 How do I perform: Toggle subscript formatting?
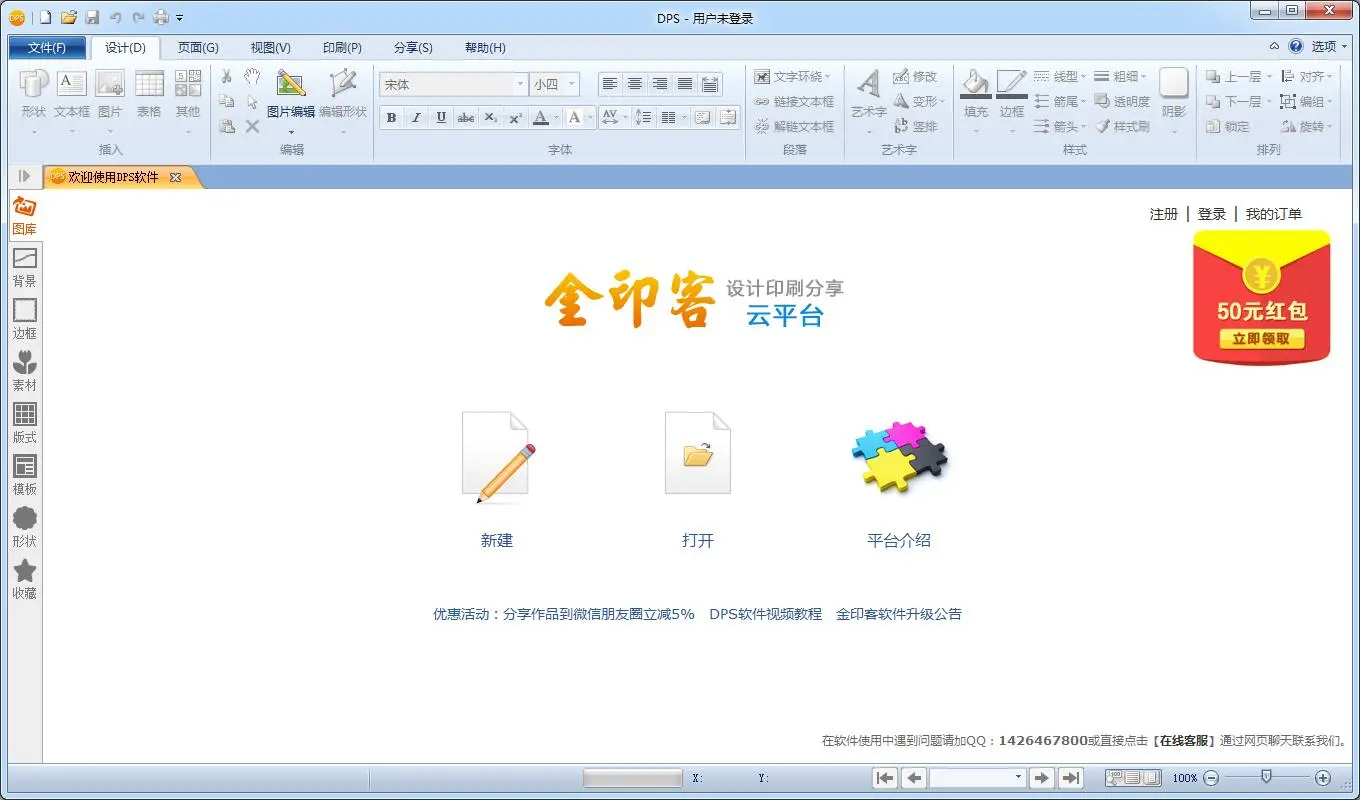point(490,117)
